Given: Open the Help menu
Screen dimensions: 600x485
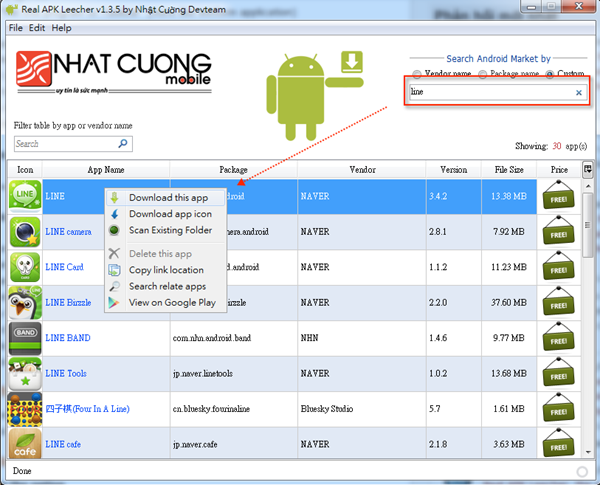Looking at the screenshot, I should coord(61,28).
